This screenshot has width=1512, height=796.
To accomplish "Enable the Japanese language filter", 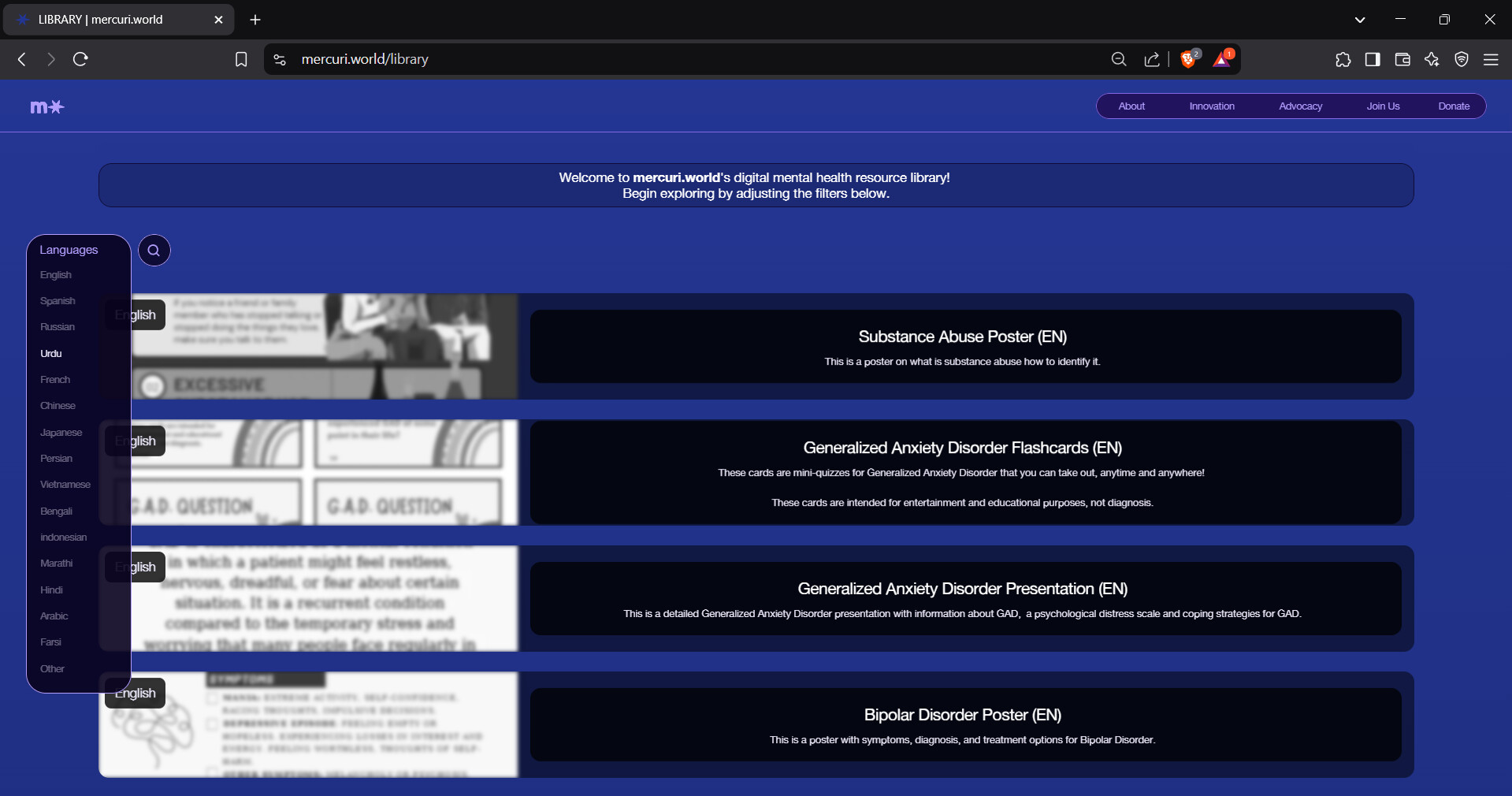I will (61, 433).
